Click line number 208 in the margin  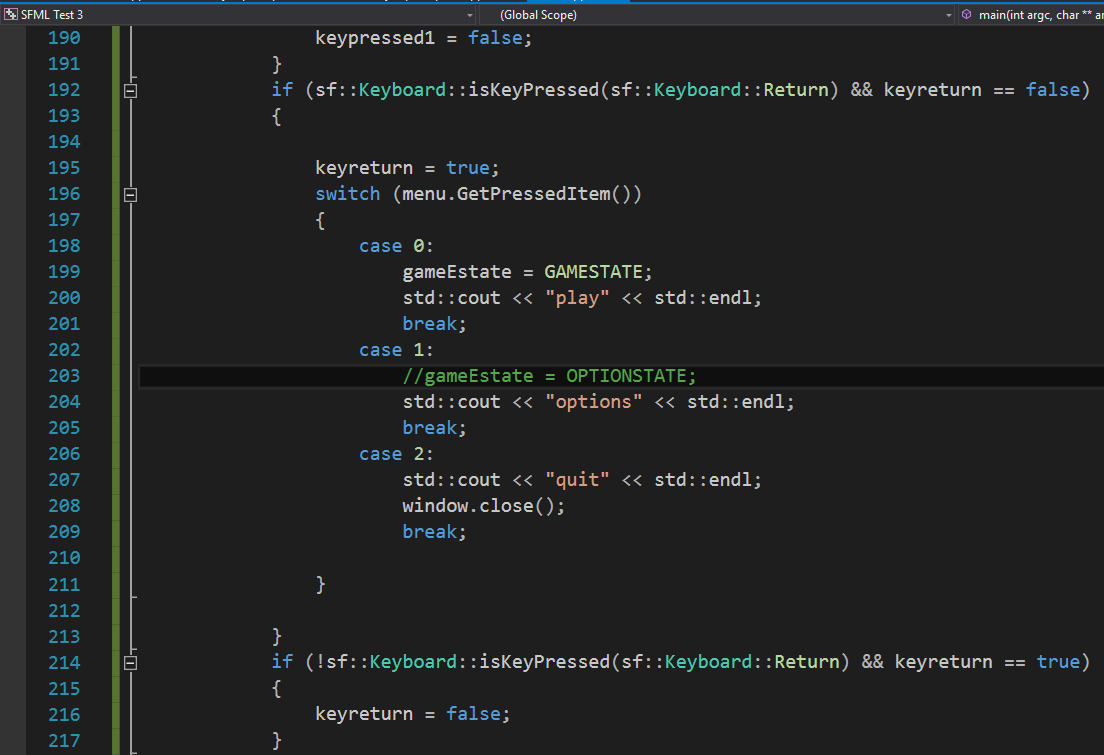point(64,506)
